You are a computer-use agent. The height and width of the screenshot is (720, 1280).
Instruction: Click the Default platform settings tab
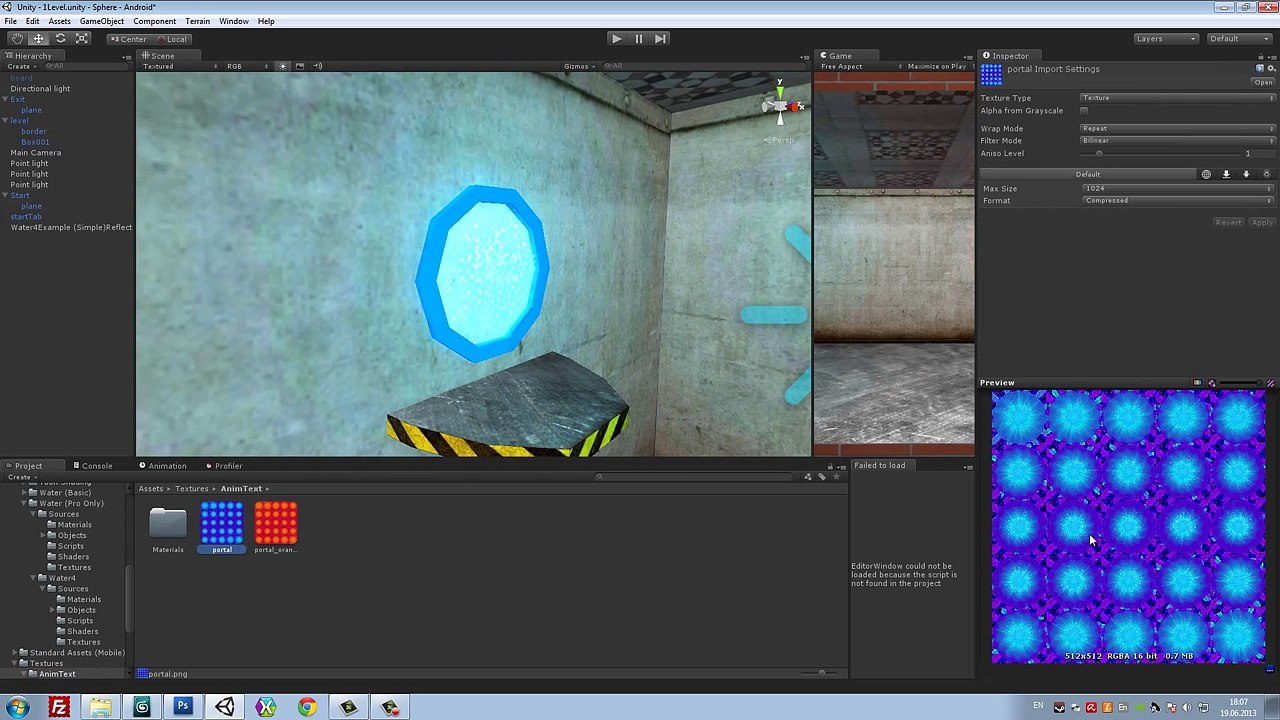coord(1088,174)
